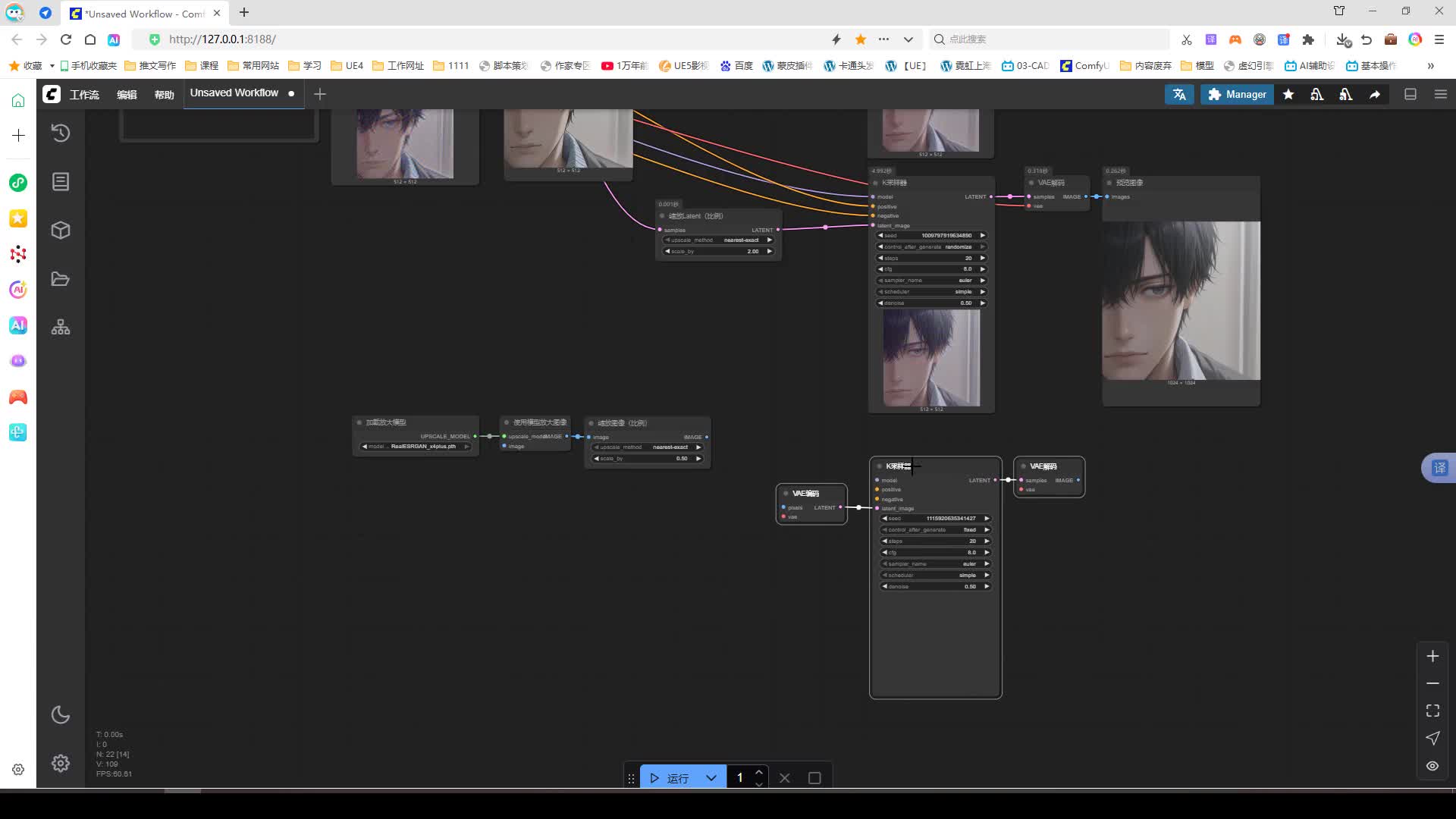Image resolution: width=1456 pixels, height=819 pixels.
Task: Fit the view with the fit-screen icon
Action: (x=1432, y=711)
